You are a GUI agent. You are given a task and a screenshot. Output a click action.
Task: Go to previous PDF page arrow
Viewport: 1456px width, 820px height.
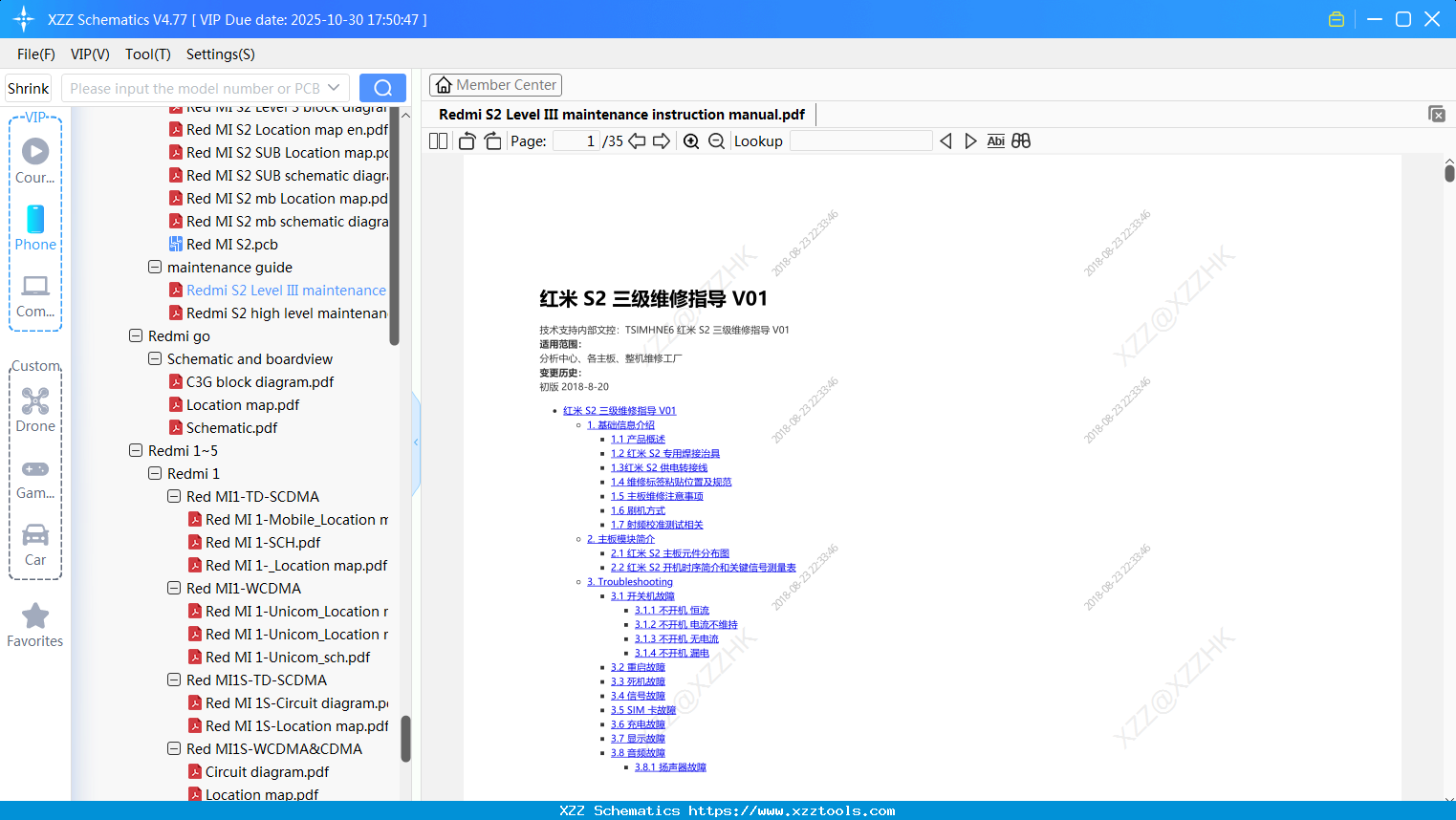(637, 141)
